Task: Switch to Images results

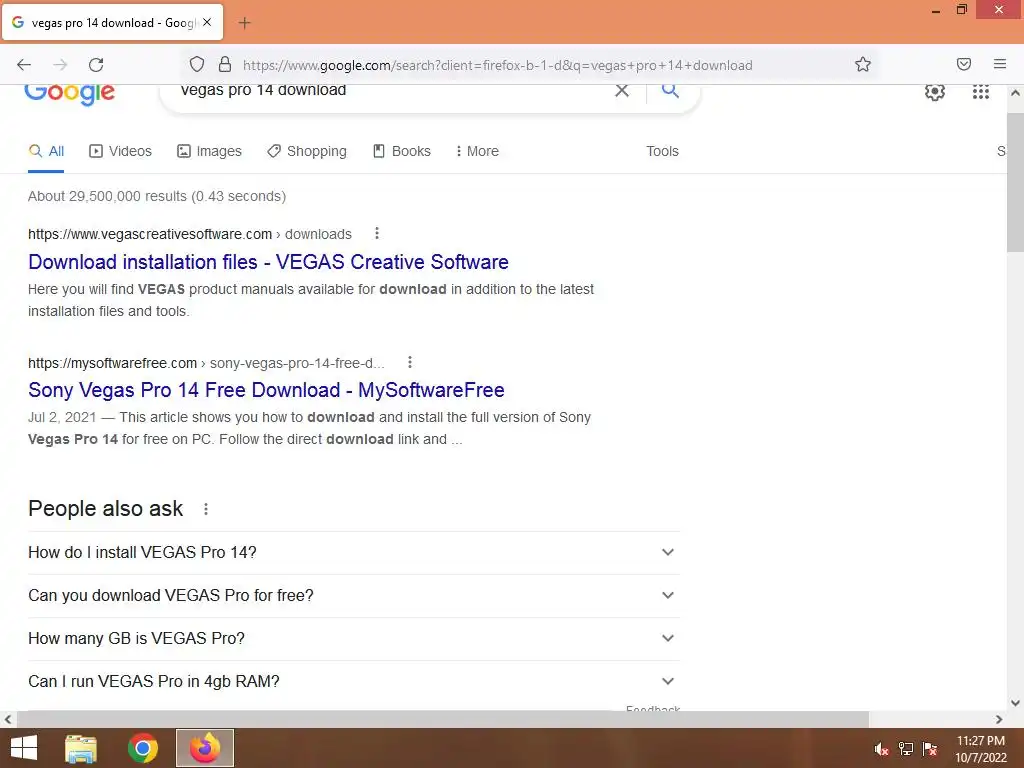Action: pos(209,152)
